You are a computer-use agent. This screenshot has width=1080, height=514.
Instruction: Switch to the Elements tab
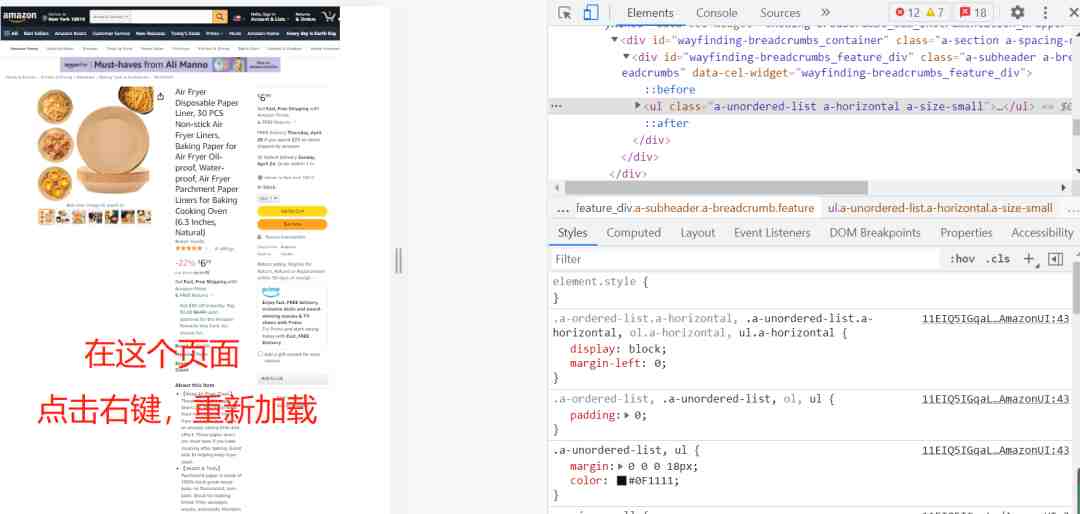tap(650, 12)
